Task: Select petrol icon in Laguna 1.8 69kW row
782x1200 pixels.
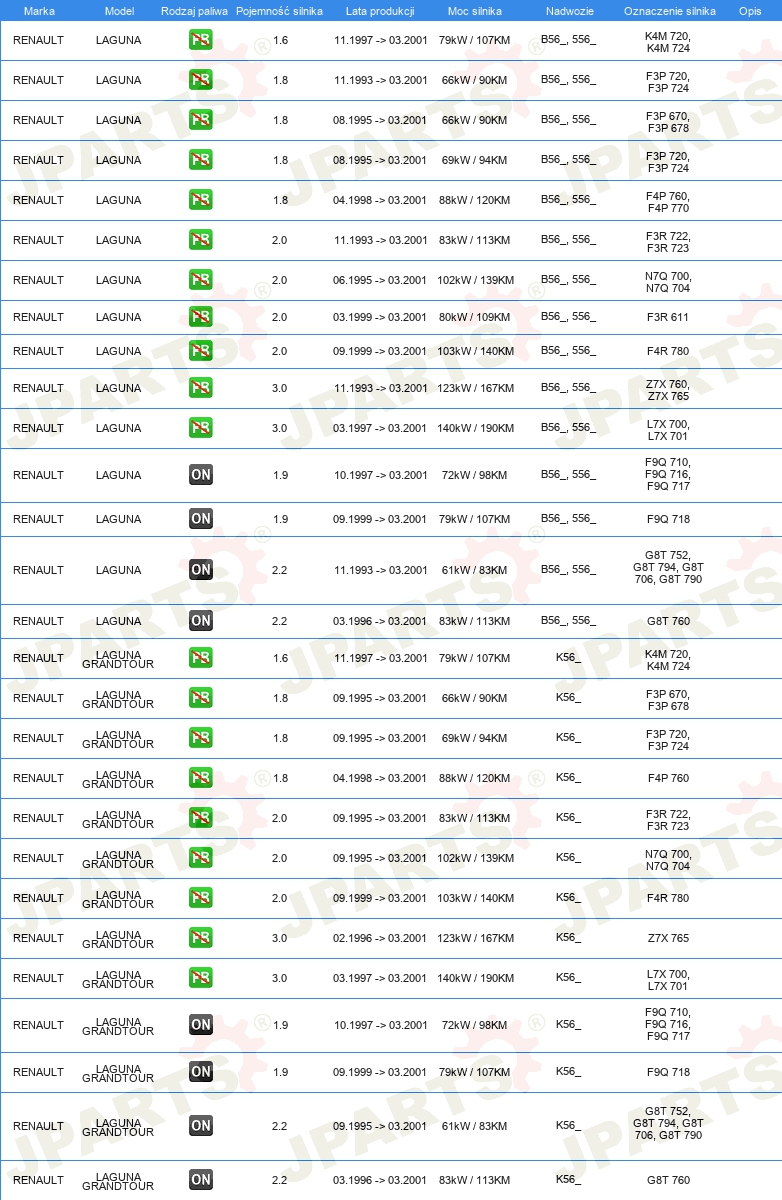Action: pos(200,160)
